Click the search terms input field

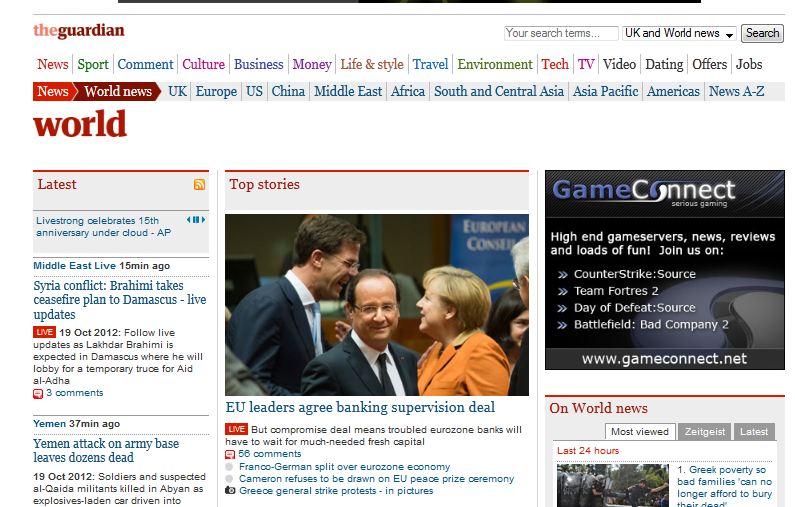tap(560, 33)
